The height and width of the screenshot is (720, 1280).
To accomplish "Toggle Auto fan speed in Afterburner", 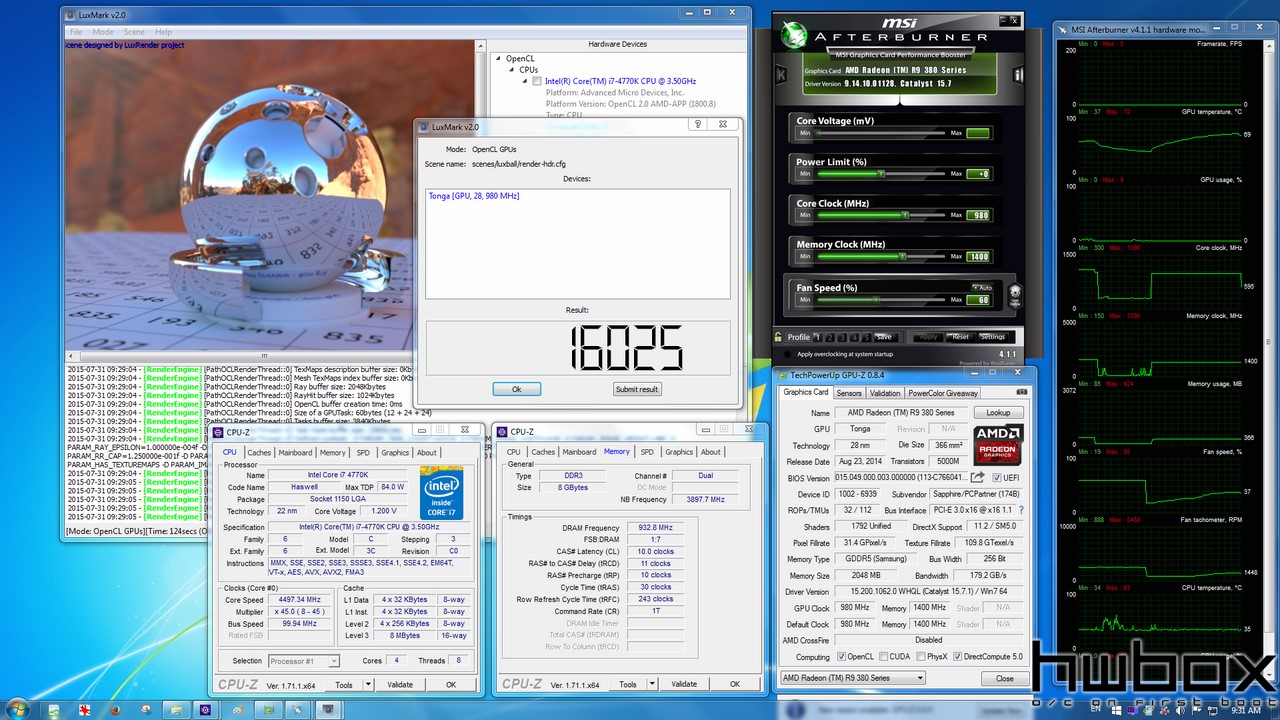I will [x=980, y=288].
